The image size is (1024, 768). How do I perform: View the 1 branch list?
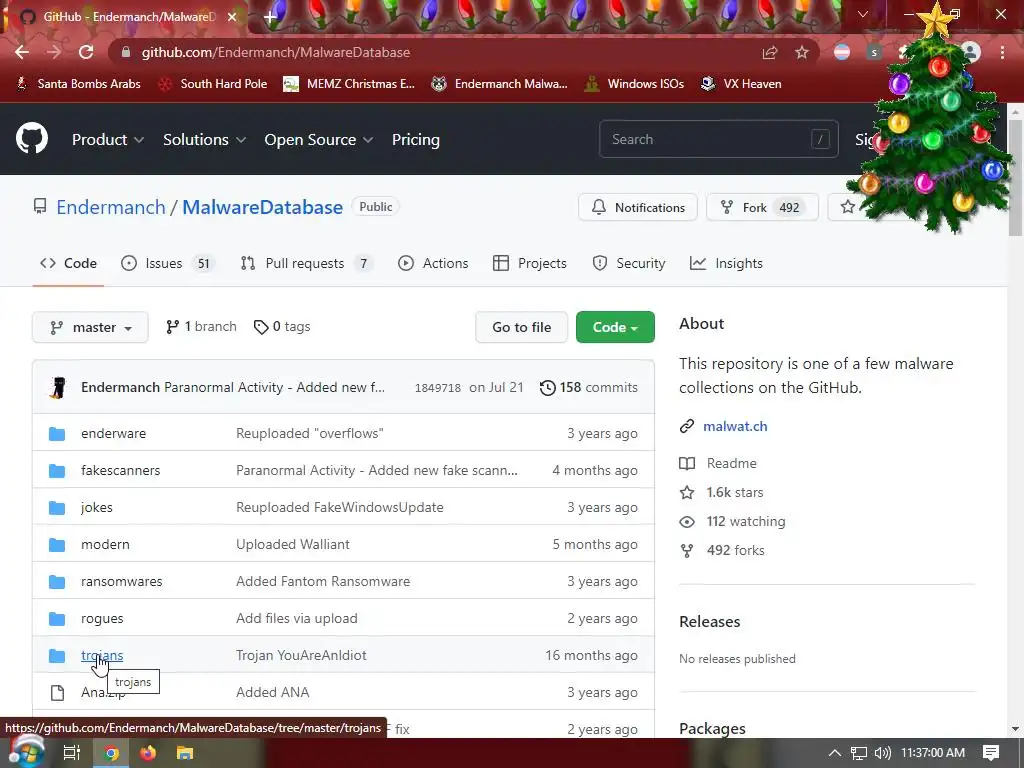pos(201,327)
